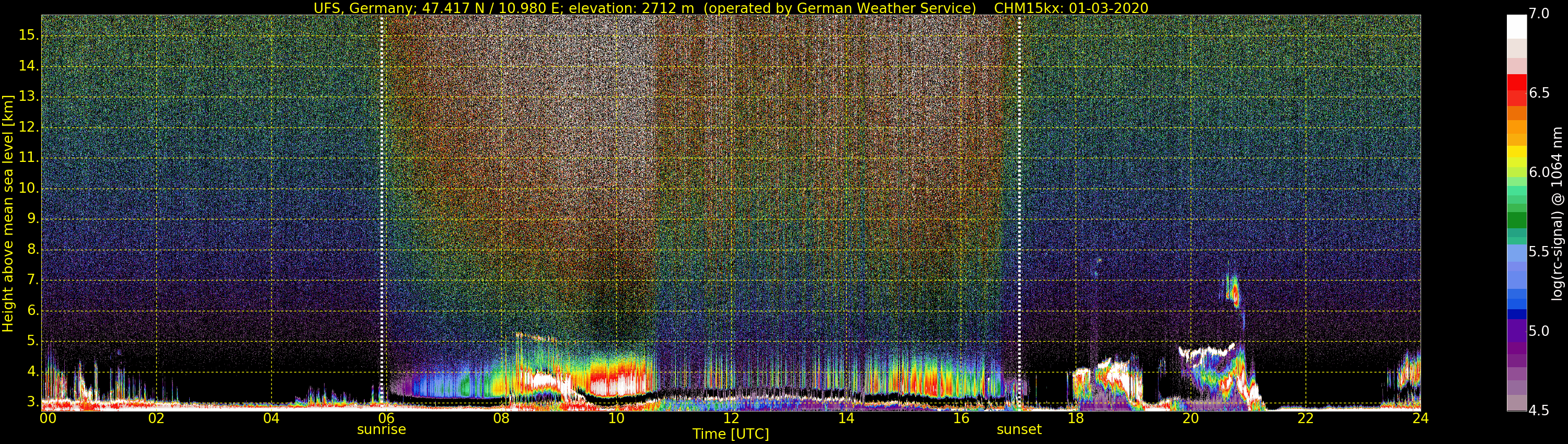Click the height axis tick "9."
This screenshot has height=444, width=1568.
(x=32, y=219)
